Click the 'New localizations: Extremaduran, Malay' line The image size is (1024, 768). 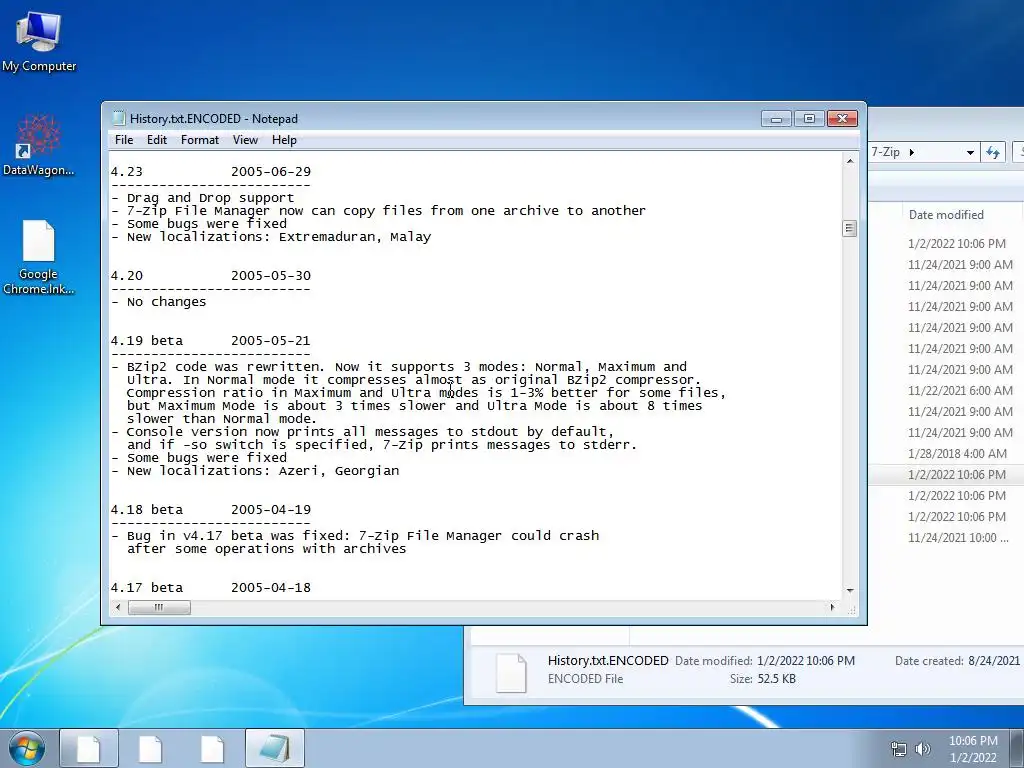[x=271, y=237]
